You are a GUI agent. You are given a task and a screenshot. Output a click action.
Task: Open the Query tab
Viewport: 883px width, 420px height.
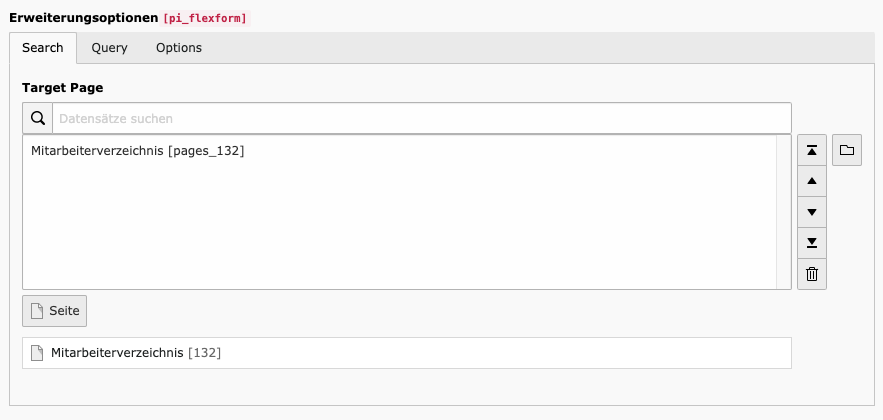(109, 48)
